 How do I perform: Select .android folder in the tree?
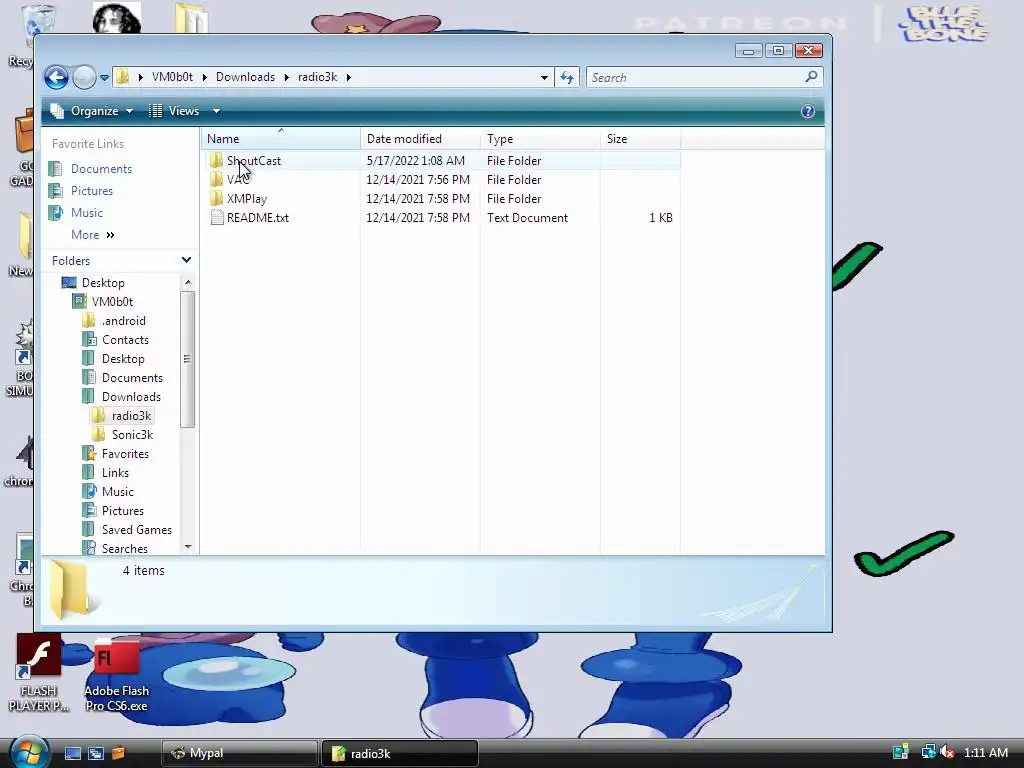[123, 321]
